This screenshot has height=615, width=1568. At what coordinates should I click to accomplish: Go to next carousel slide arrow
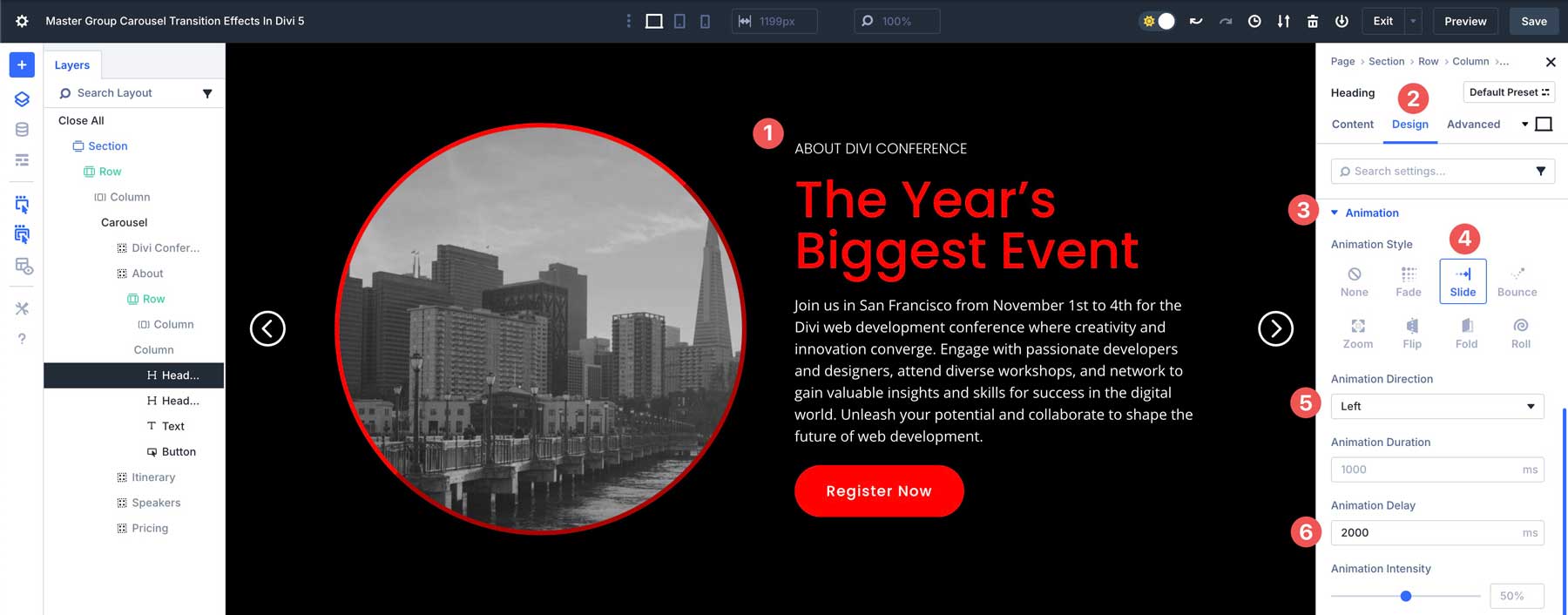pyautogui.click(x=1275, y=328)
